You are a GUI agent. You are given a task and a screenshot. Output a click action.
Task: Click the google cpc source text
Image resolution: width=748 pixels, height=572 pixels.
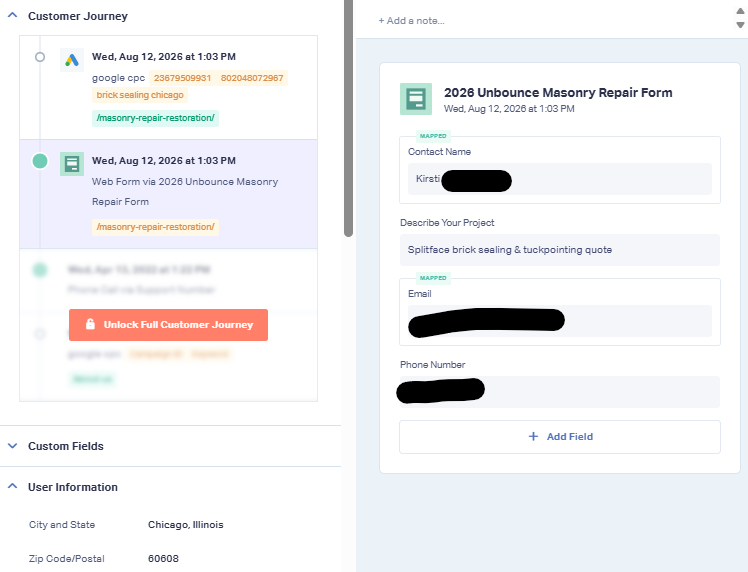(x=118, y=78)
